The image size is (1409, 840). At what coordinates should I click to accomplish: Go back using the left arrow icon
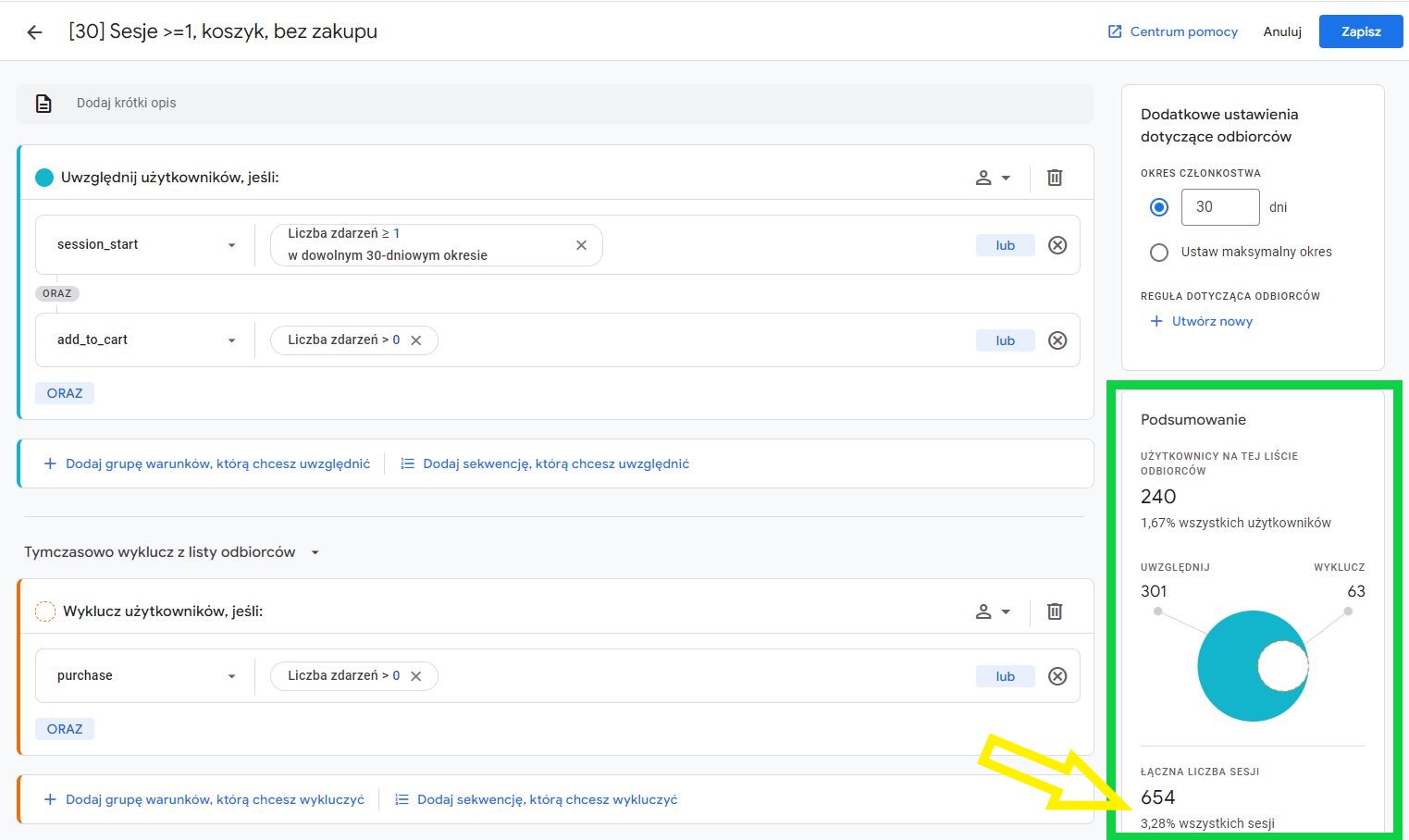pyautogui.click(x=34, y=32)
